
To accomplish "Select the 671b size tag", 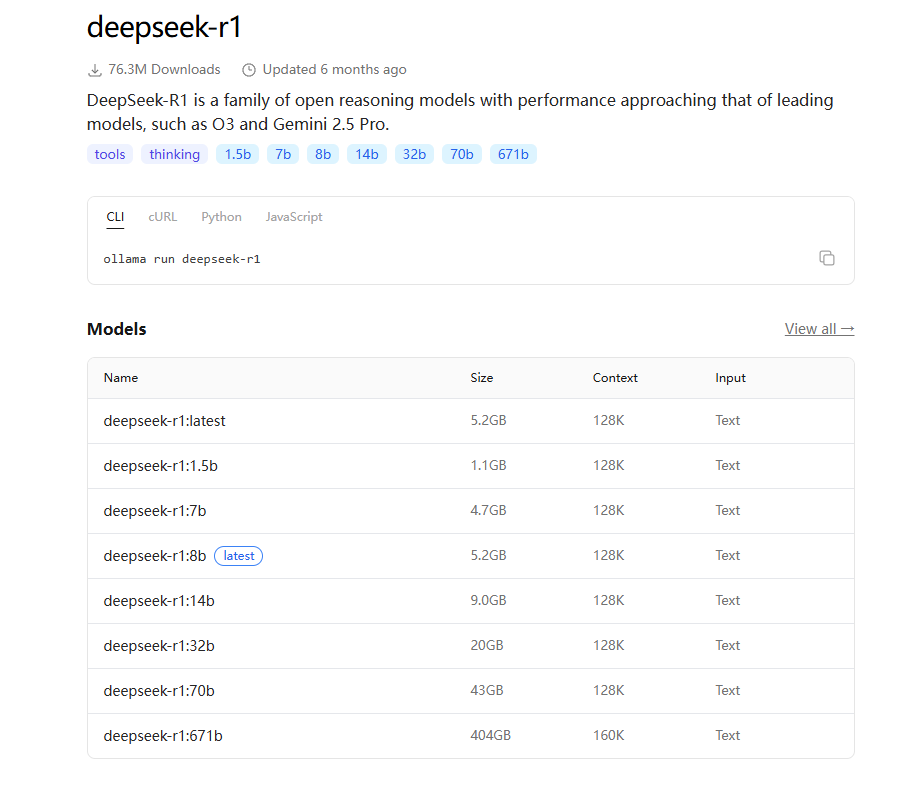I will tap(513, 155).
